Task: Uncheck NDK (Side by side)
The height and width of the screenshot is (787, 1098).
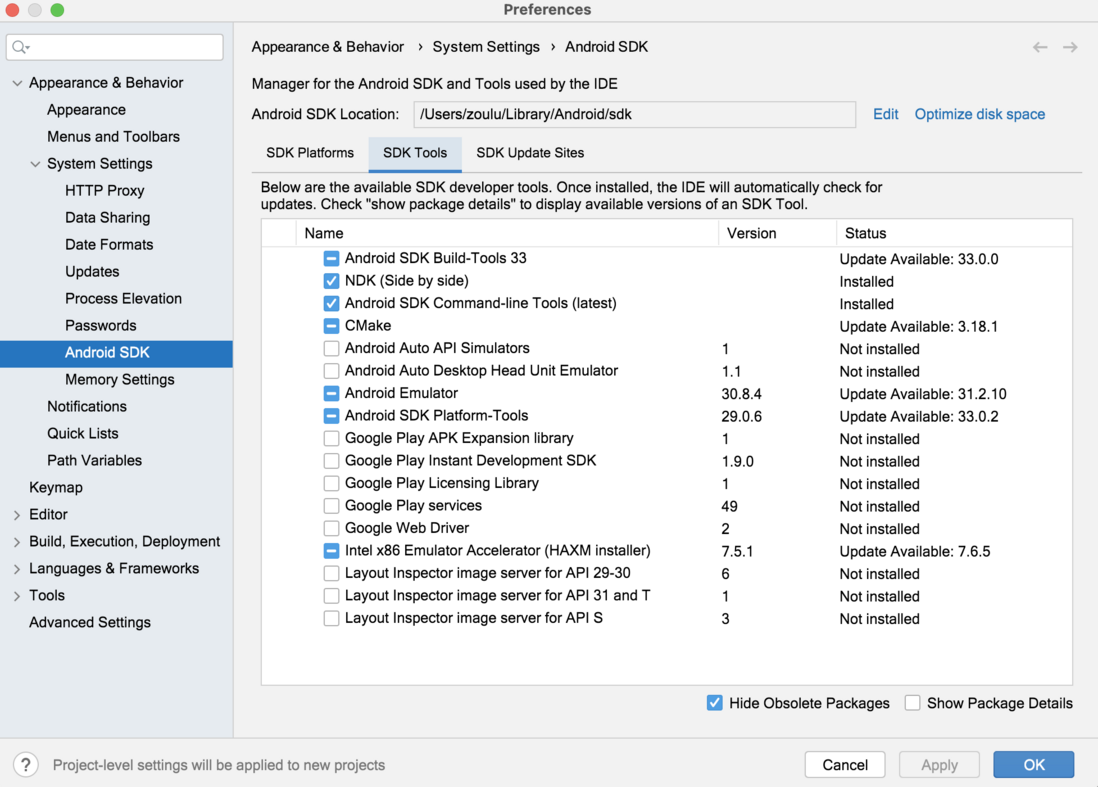Action: coord(331,281)
